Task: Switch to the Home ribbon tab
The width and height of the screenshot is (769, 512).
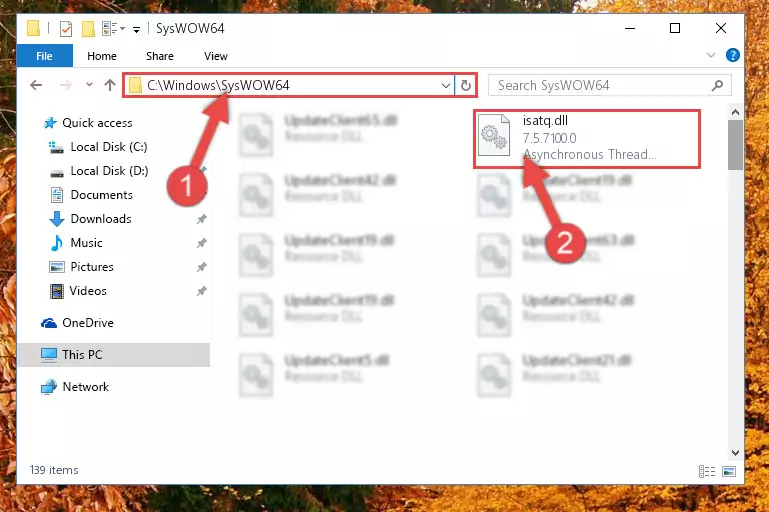Action: point(102,56)
